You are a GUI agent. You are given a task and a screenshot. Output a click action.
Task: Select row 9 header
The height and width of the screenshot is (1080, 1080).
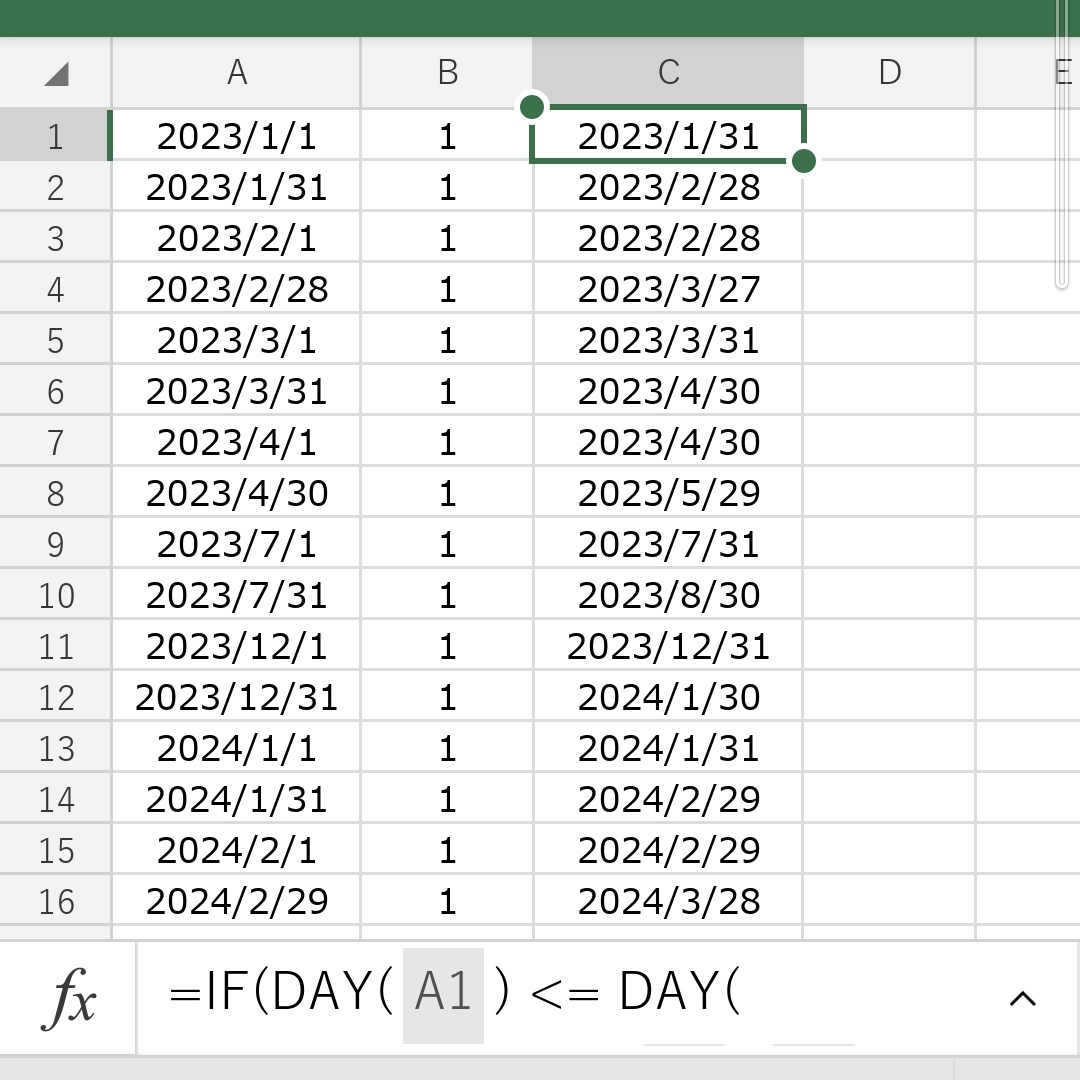55,544
